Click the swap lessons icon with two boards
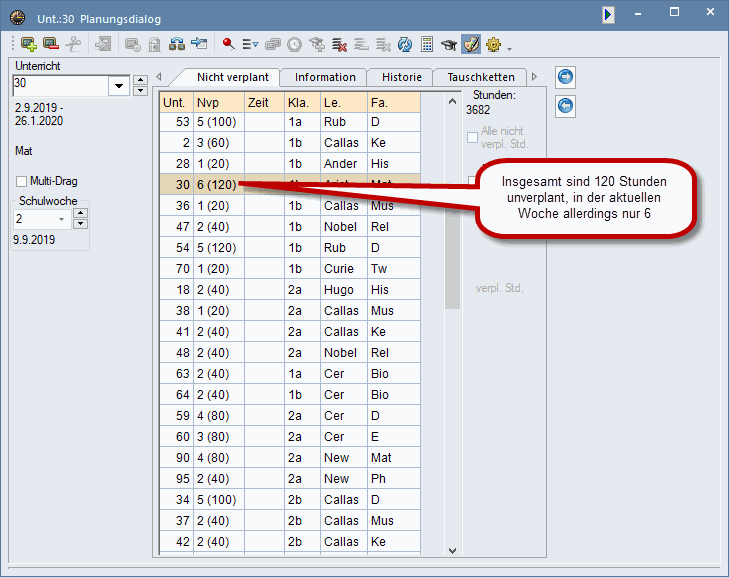Screen dimensions: 730x578 pos(177,44)
